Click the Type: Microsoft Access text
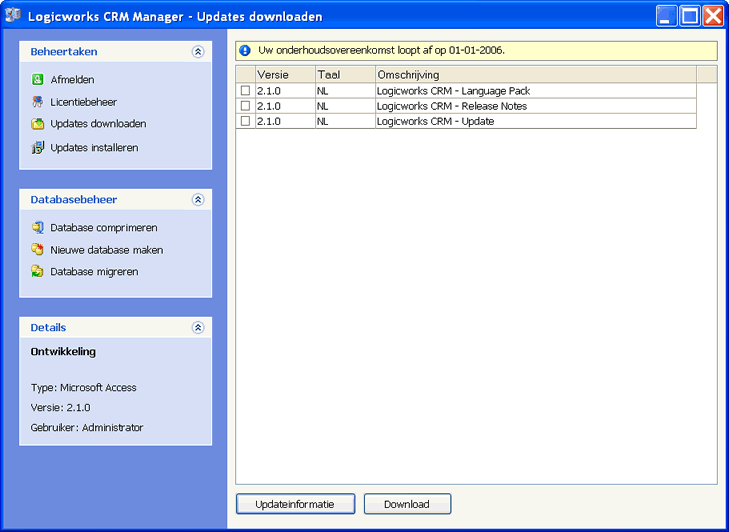Image resolution: width=729 pixels, height=532 pixels. coord(84,387)
